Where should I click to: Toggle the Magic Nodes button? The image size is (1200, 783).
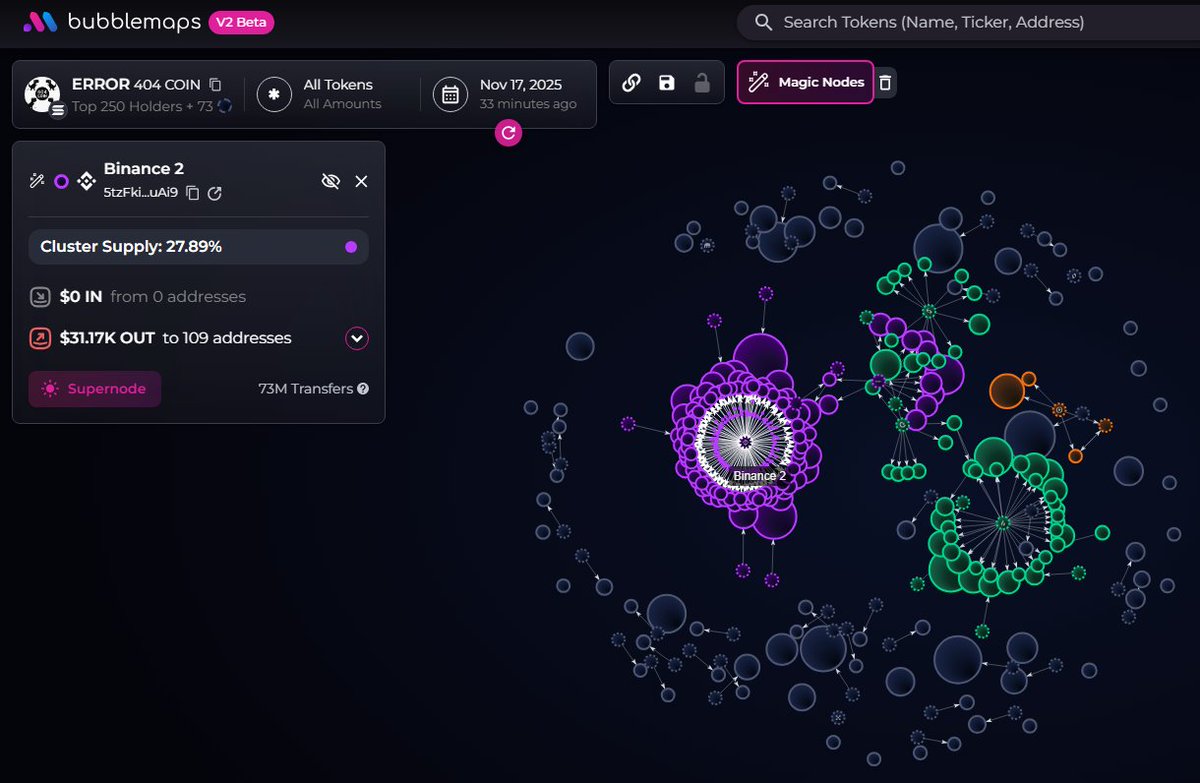click(805, 82)
